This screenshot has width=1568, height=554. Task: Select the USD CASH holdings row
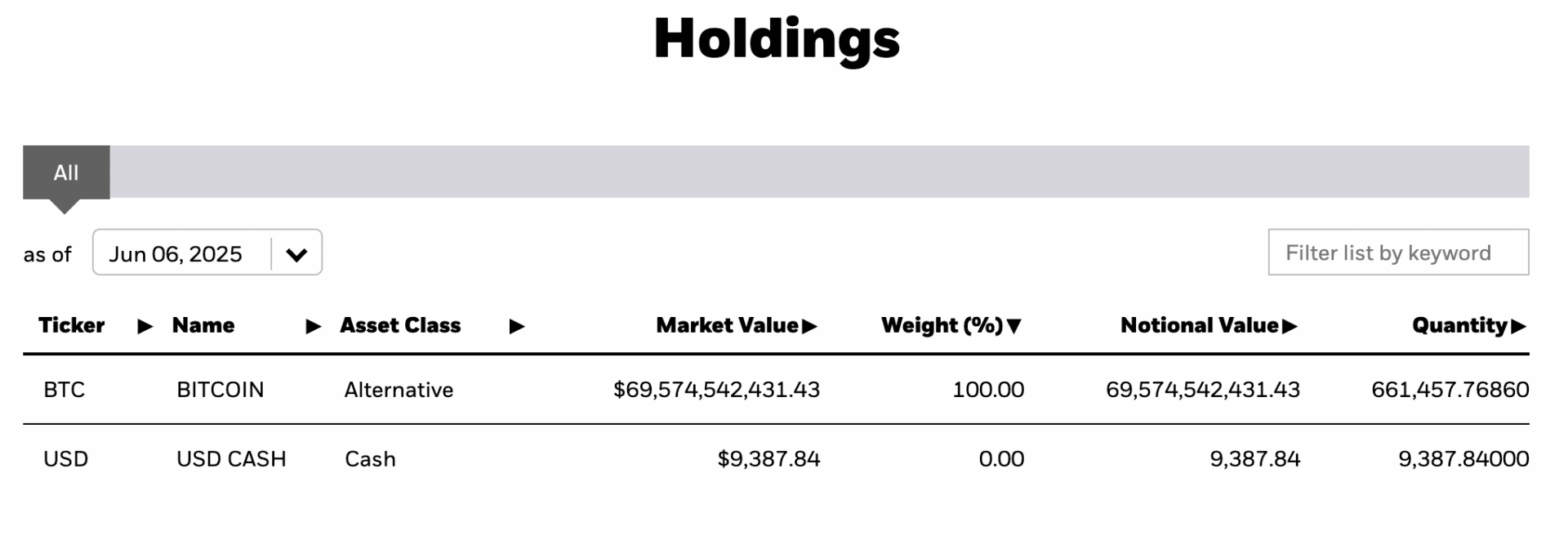pyautogui.click(x=776, y=459)
